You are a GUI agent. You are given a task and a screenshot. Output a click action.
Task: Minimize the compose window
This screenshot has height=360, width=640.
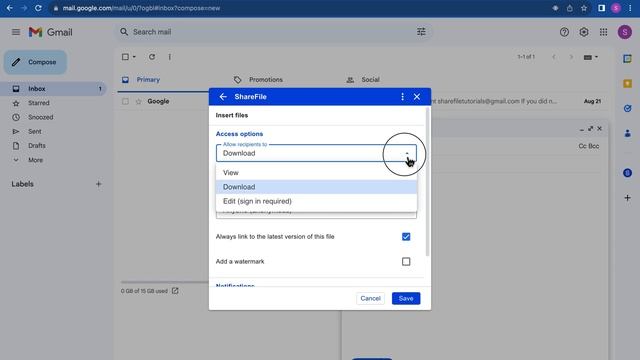582,129
